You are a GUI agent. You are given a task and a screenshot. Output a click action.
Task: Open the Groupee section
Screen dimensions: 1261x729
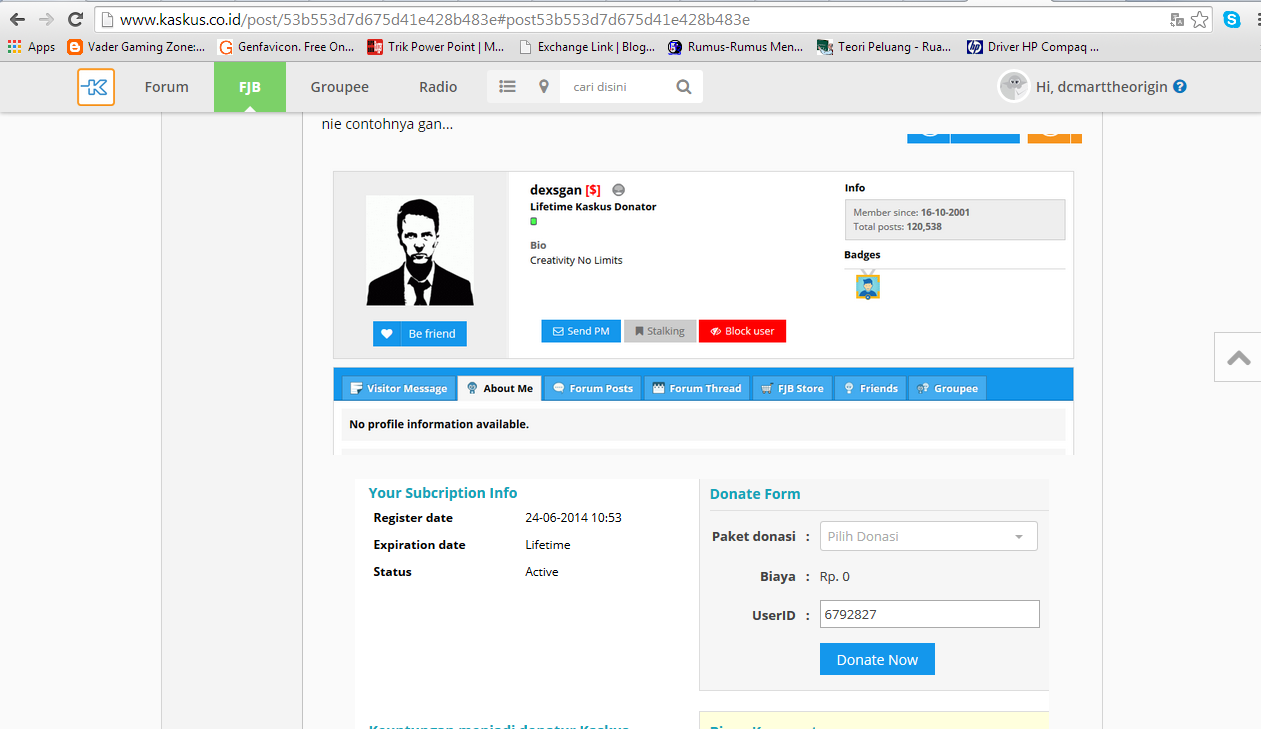pyautogui.click(x=339, y=87)
